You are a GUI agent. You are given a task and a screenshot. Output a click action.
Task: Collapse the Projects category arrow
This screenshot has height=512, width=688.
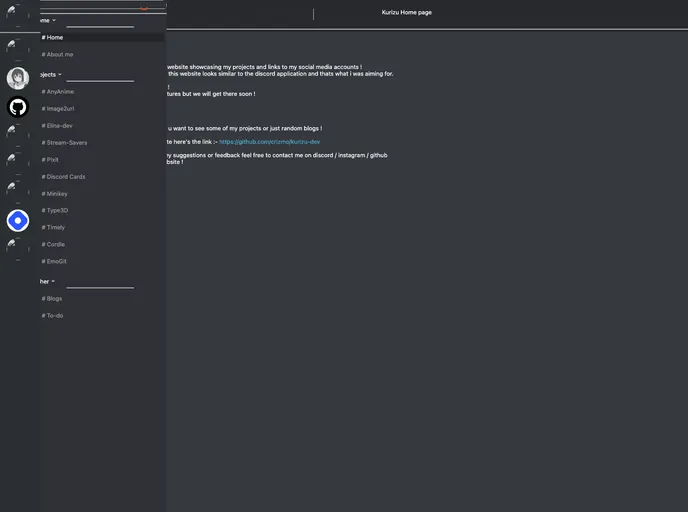pyautogui.click(x=60, y=75)
